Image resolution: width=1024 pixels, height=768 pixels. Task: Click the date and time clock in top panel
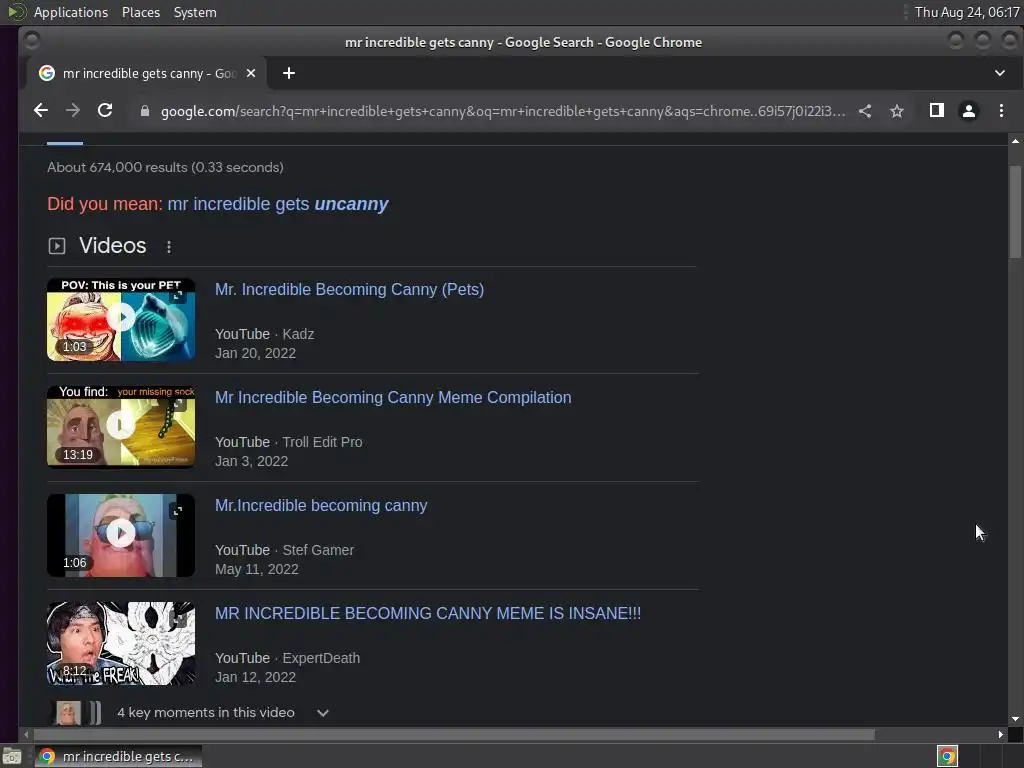coord(967,12)
